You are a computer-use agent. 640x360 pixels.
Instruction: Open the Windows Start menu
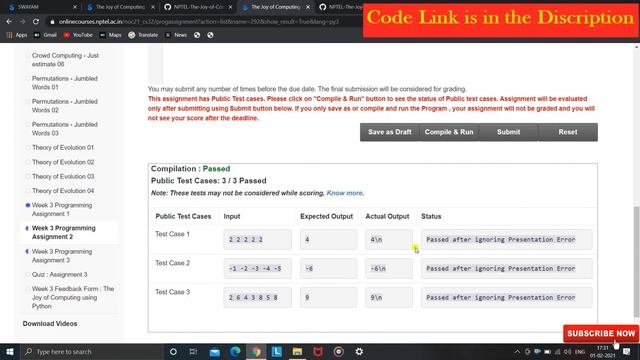(10, 351)
